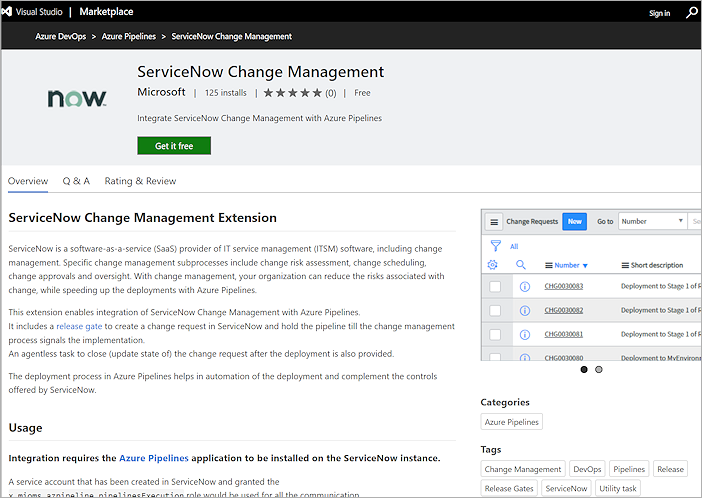
Task: Check the box for CHG0030083 row
Action: [495, 287]
